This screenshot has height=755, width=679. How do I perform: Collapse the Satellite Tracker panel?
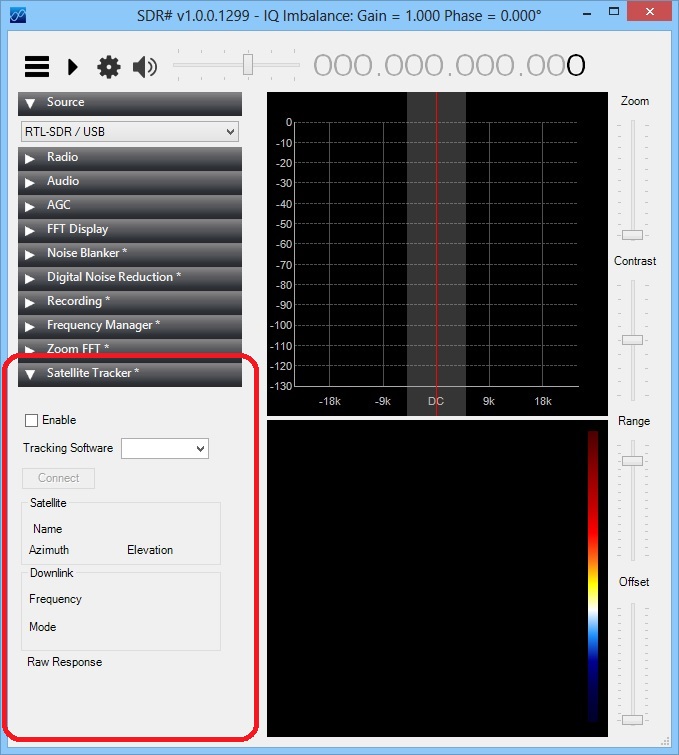click(130, 374)
